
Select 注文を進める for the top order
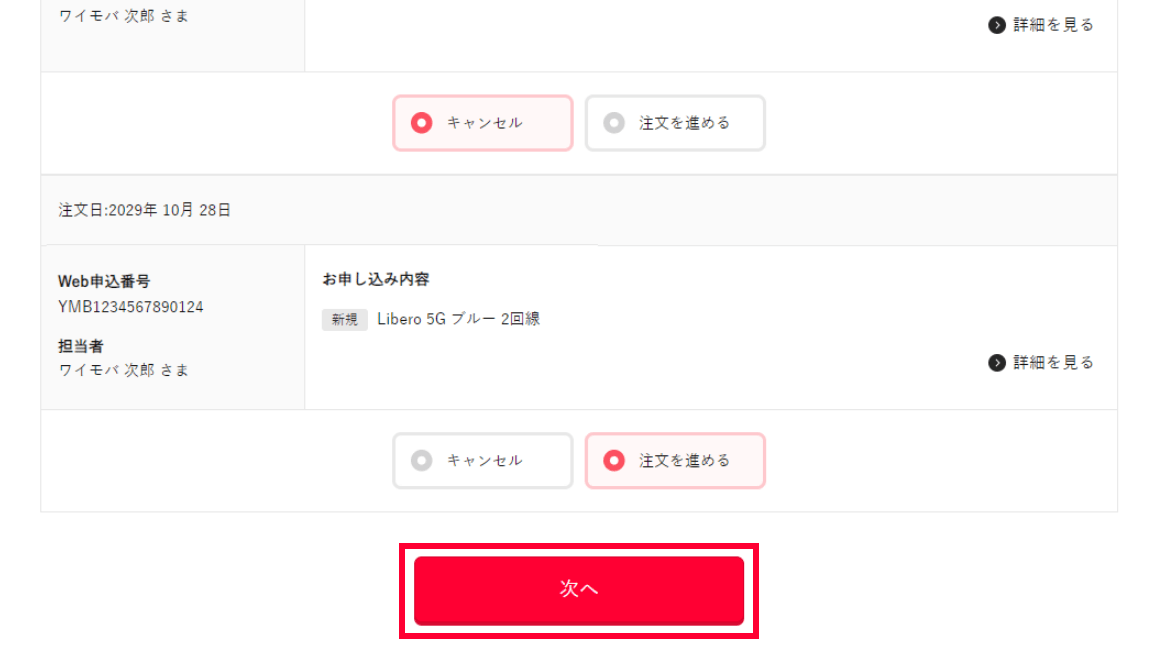675,123
